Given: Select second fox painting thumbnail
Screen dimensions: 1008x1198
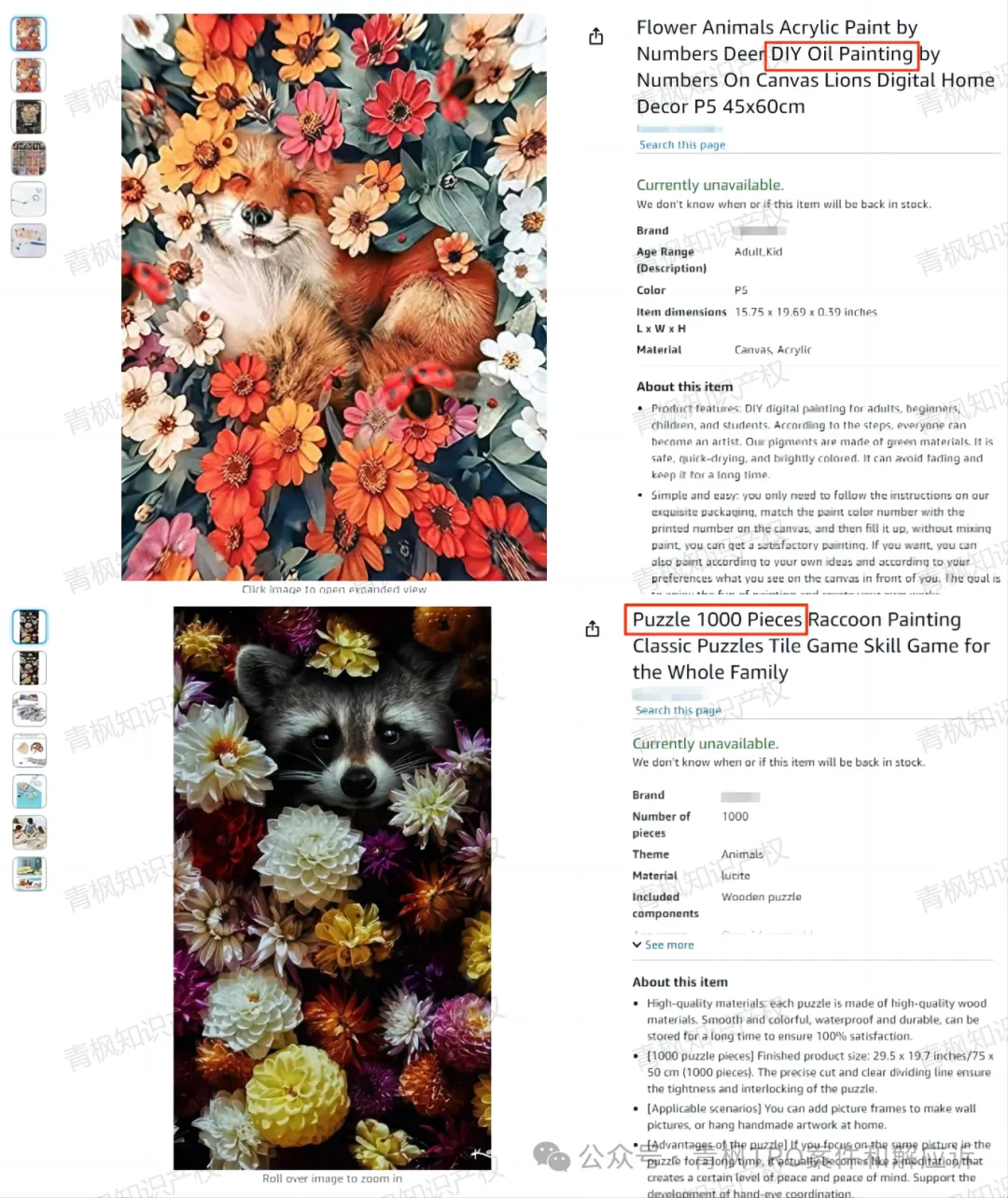Looking at the screenshot, I should (28, 76).
